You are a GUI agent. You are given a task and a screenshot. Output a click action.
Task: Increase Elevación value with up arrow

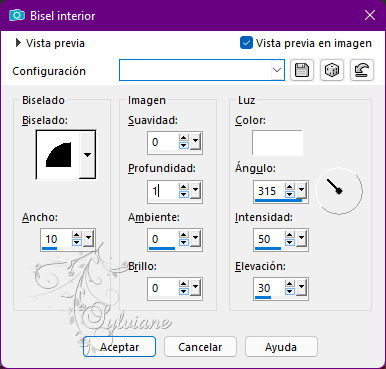pyautogui.click(x=290, y=284)
